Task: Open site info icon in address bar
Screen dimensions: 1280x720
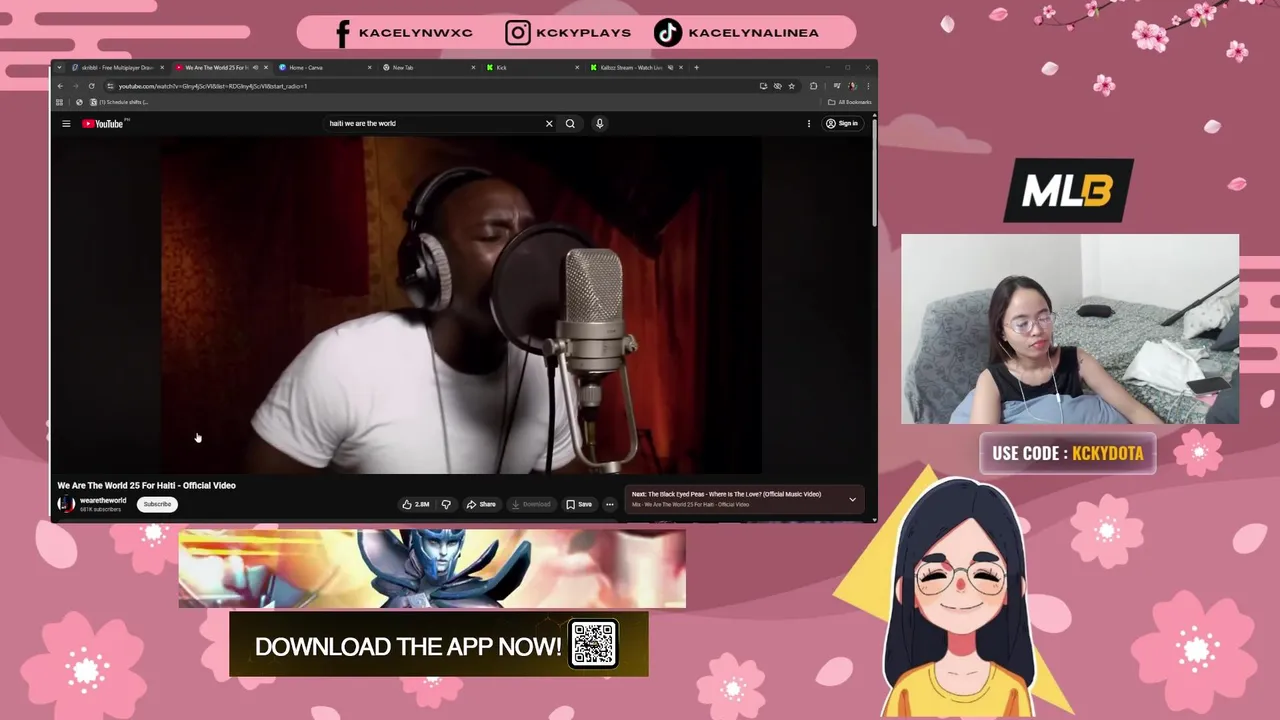Action: [x=108, y=86]
